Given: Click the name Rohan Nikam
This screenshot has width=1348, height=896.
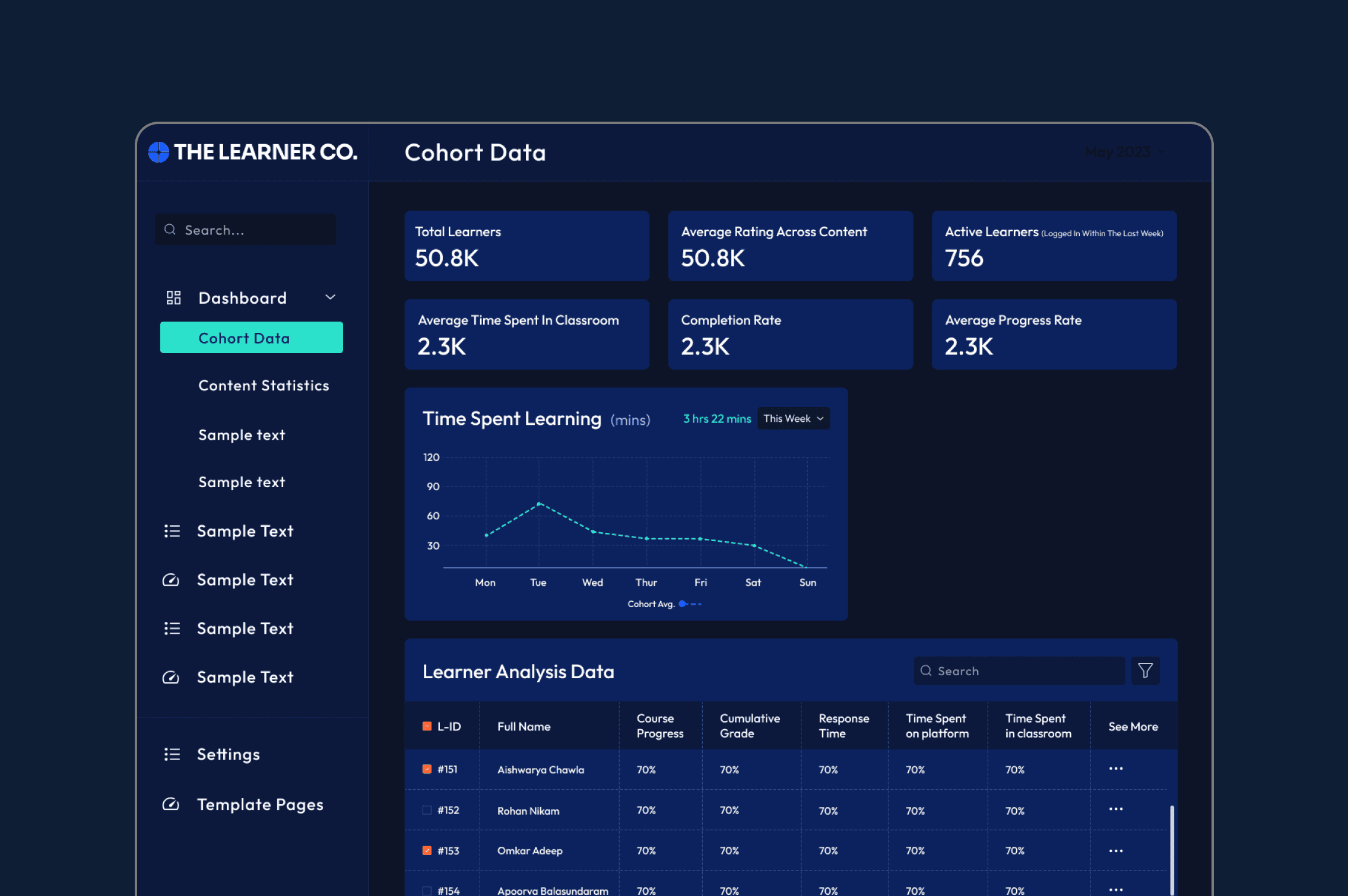Looking at the screenshot, I should point(528,811).
